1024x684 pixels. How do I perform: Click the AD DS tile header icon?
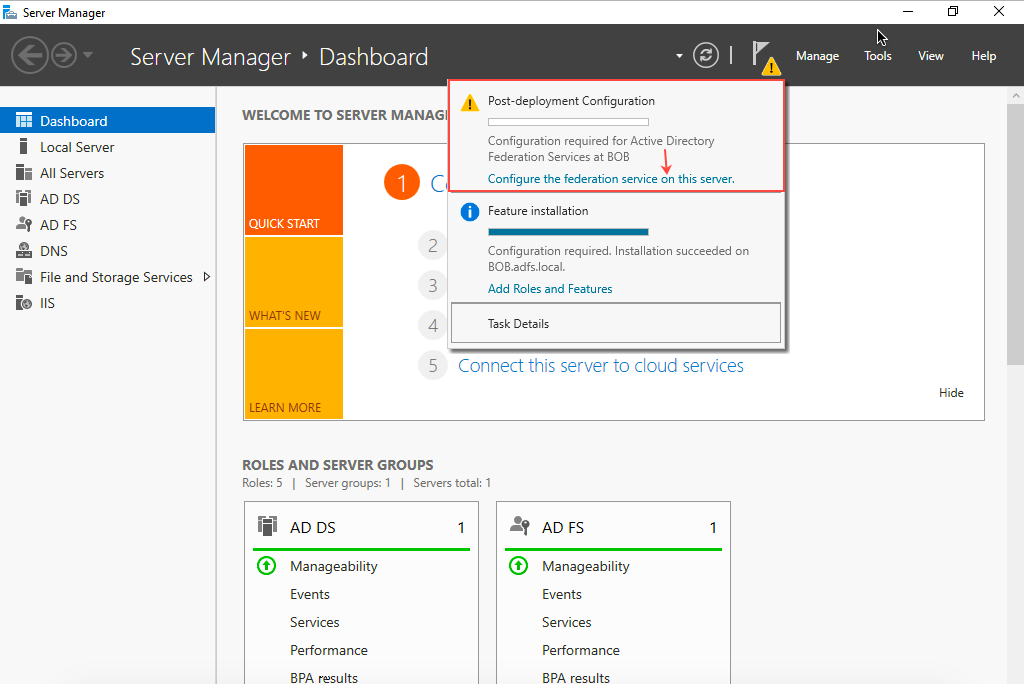point(267,525)
